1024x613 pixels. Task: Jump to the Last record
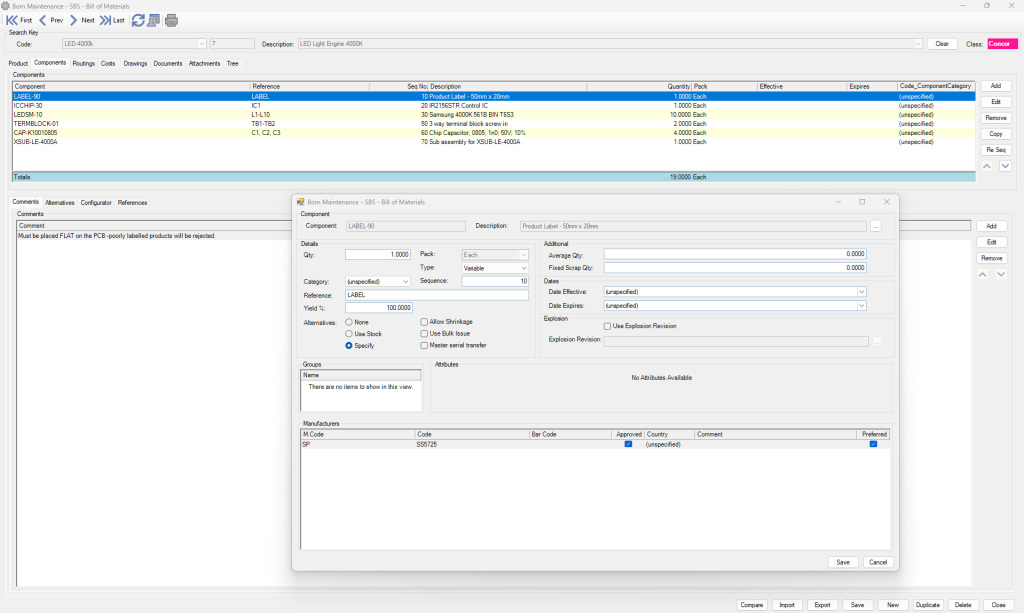coord(112,20)
